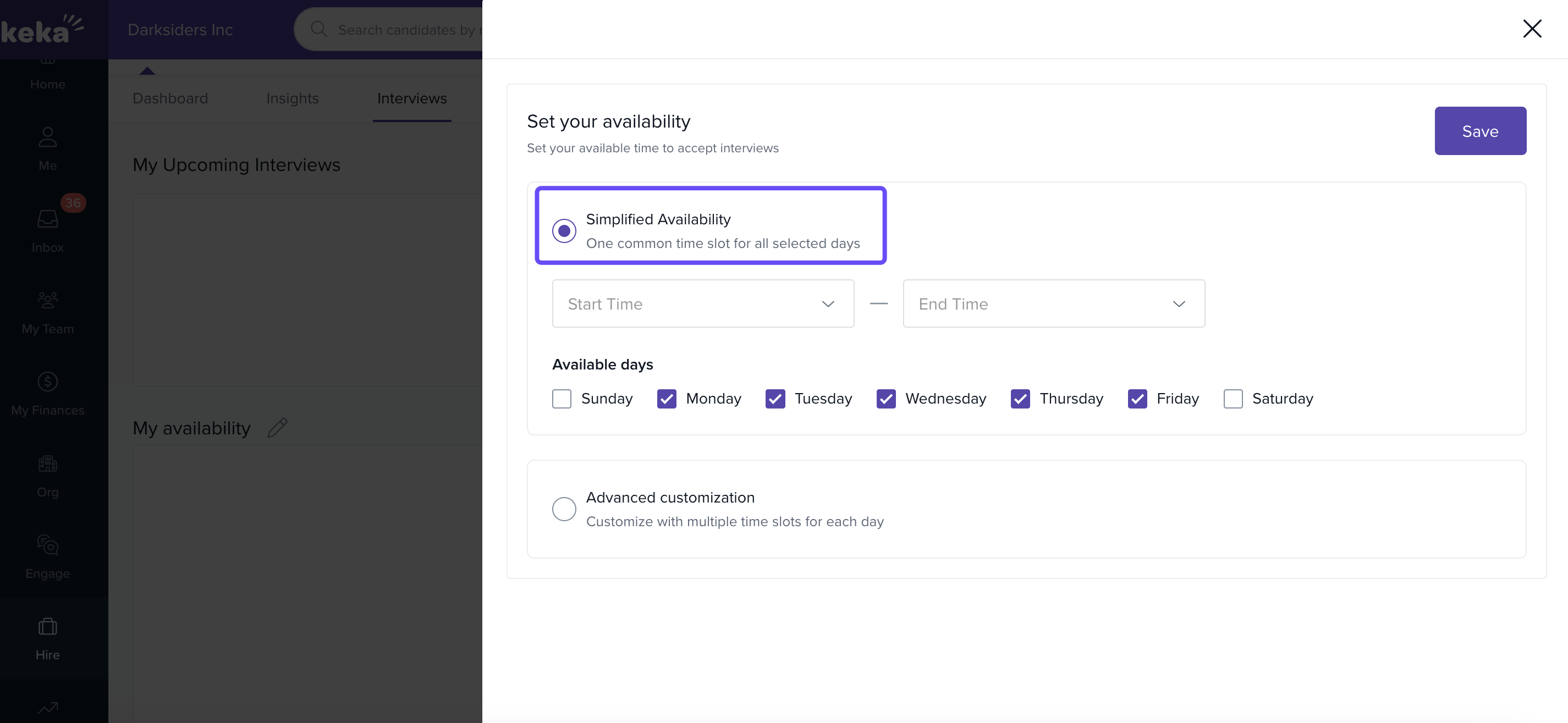The width and height of the screenshot is (1568, 723).
Task: Click pencil icon beside My availability
Action: [x=277, y=428]
